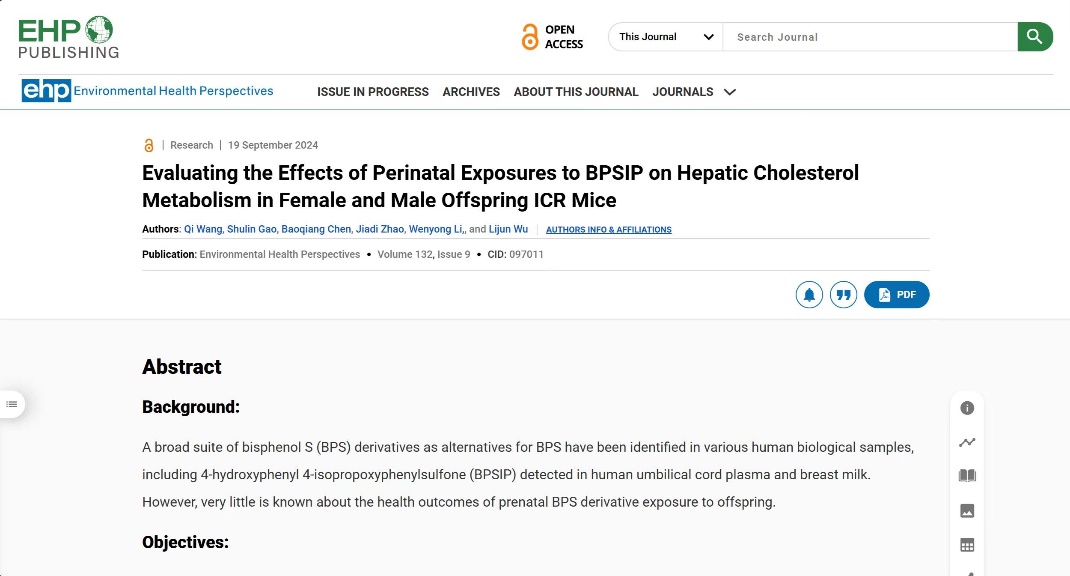Open the This Journal search scope dropdown
This screenshot has height=576, width=1070.
point(666,37)
